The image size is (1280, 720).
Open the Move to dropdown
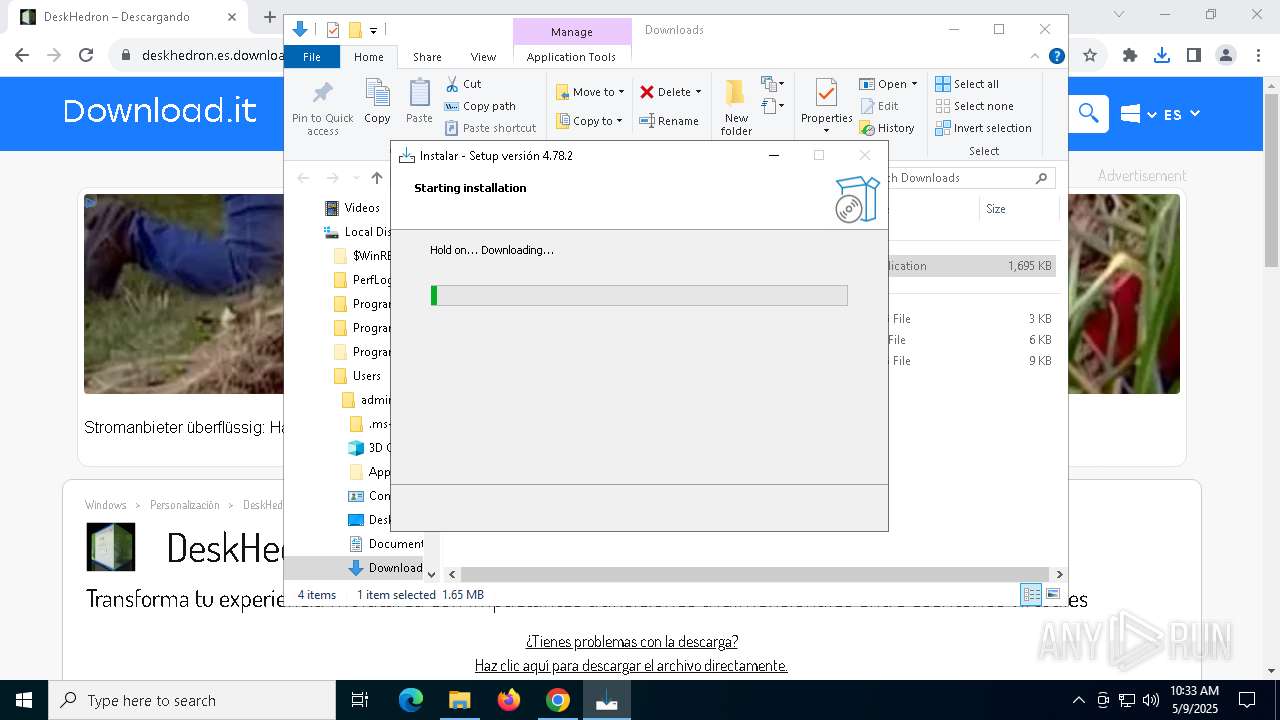590,92
